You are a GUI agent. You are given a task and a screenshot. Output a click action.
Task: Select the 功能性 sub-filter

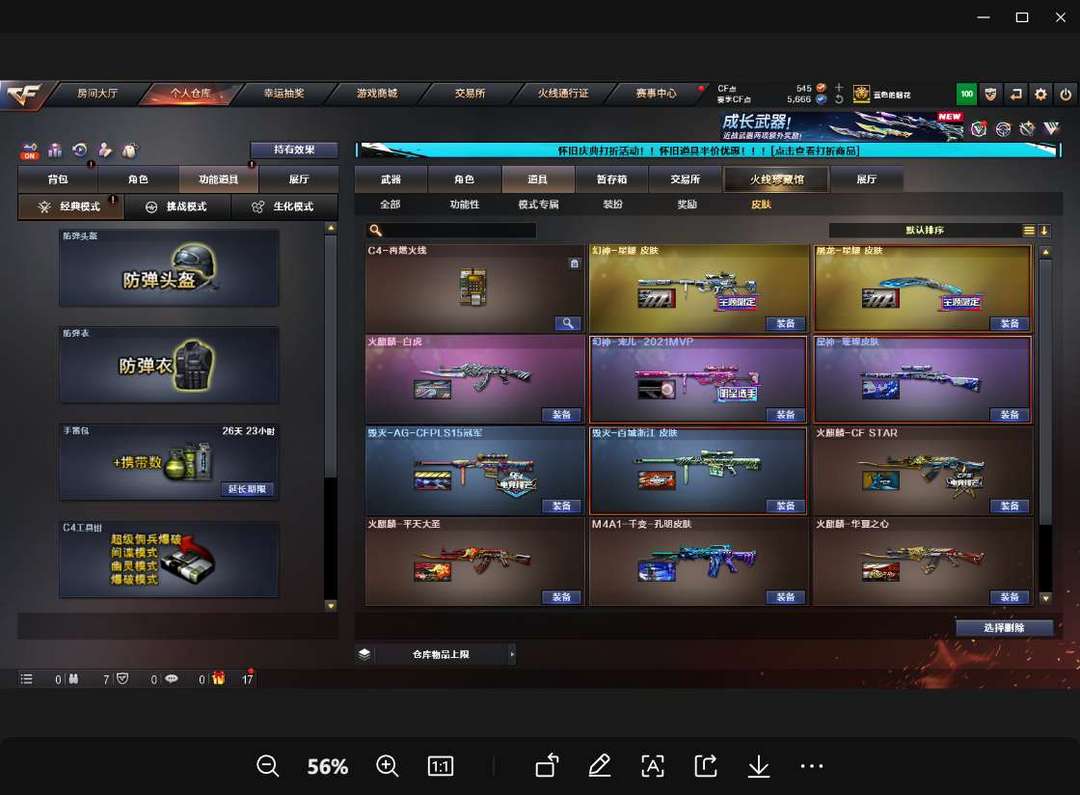[x=464, y=205]
